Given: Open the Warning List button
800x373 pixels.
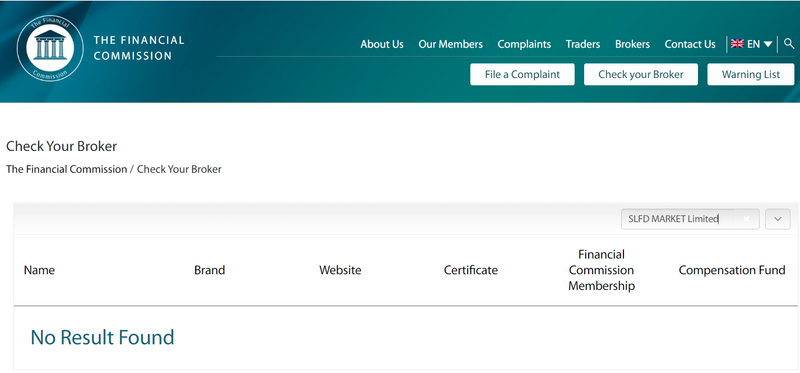Looking at the screenshot, I should pyautogui.click(x=751, y=74).
